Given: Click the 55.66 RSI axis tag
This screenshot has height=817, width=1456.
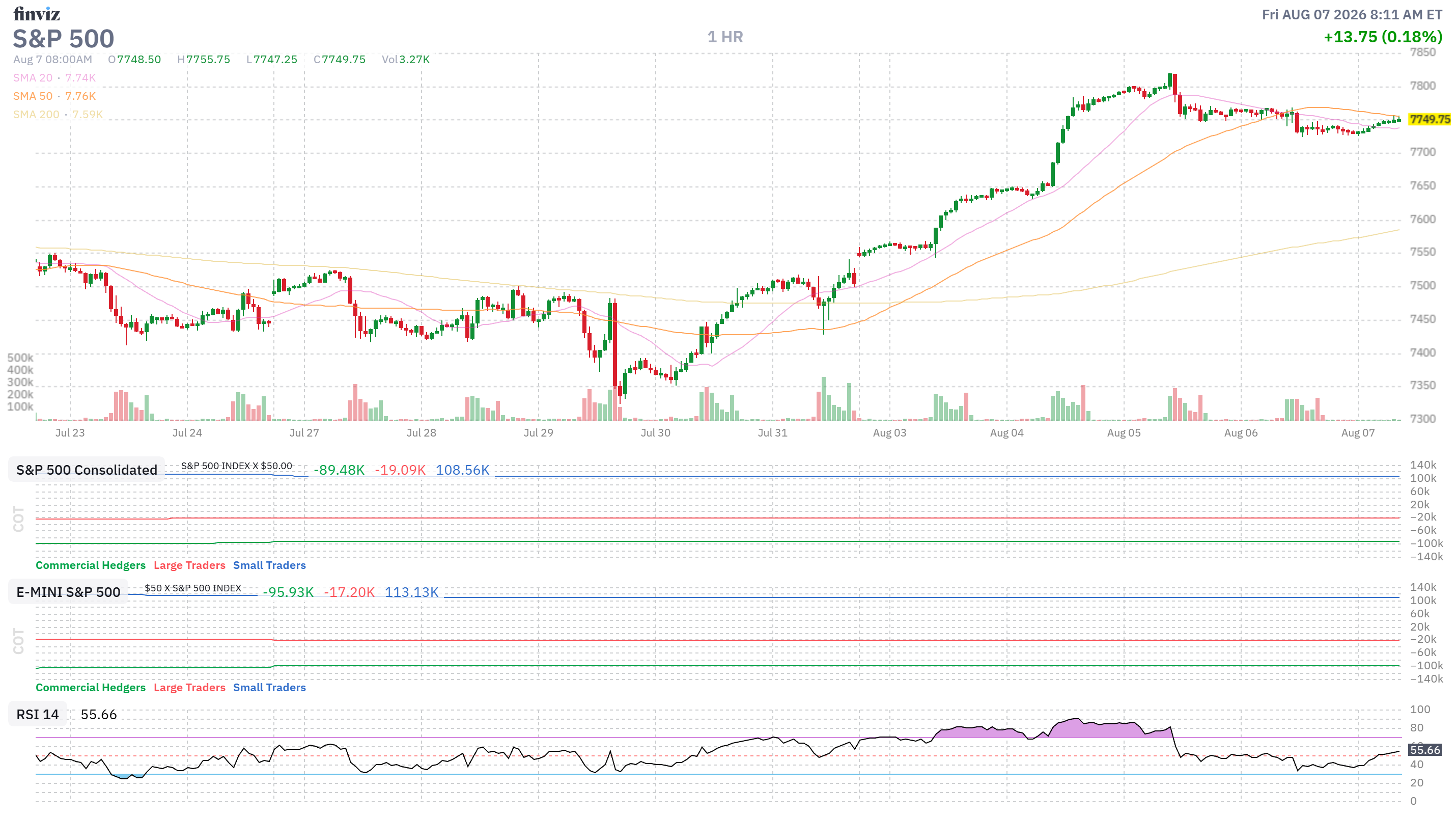Looking at the screenshot, I should click(x=1425, y=750).
